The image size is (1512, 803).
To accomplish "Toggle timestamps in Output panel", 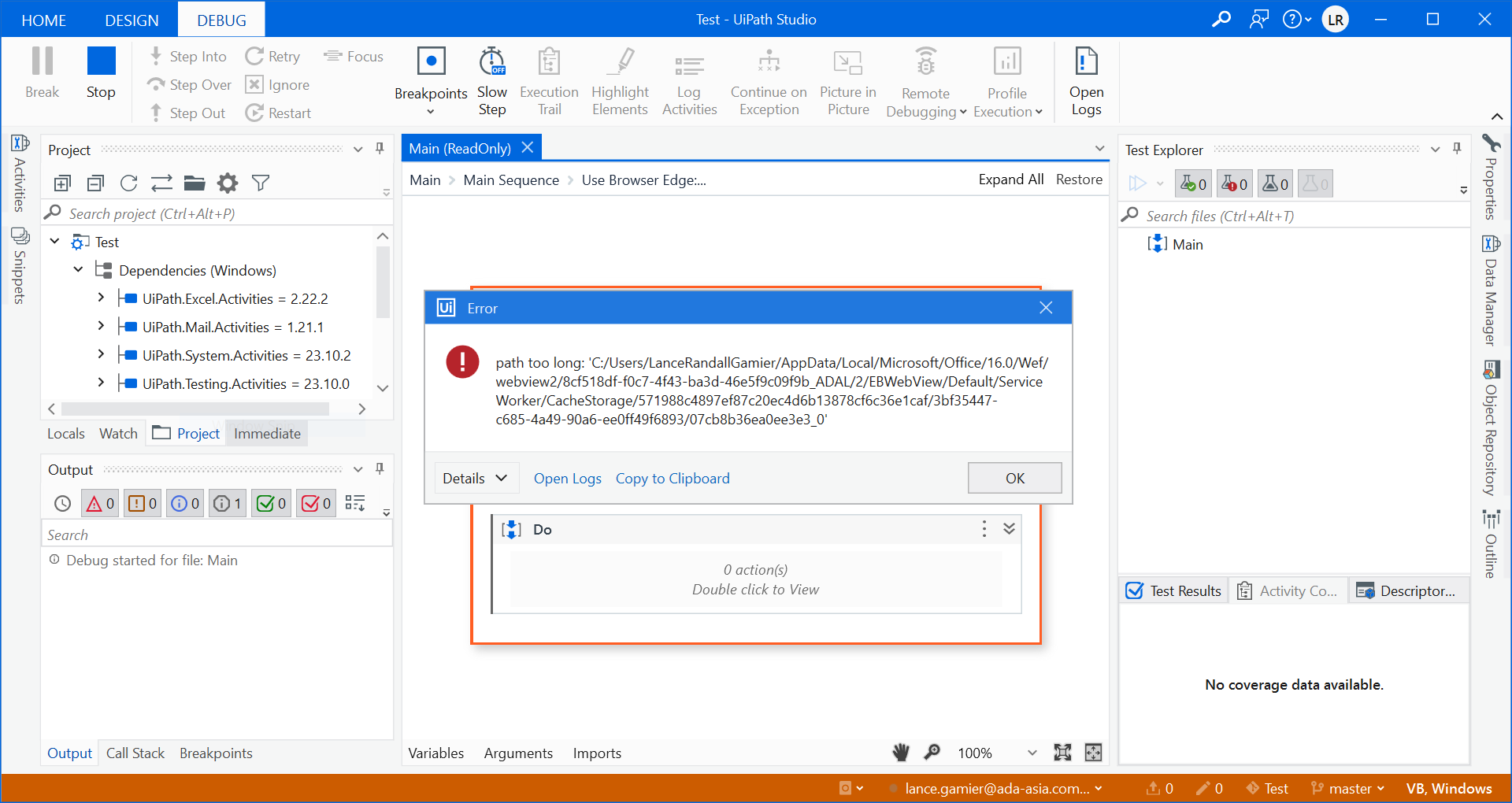I will pos(62,503).
